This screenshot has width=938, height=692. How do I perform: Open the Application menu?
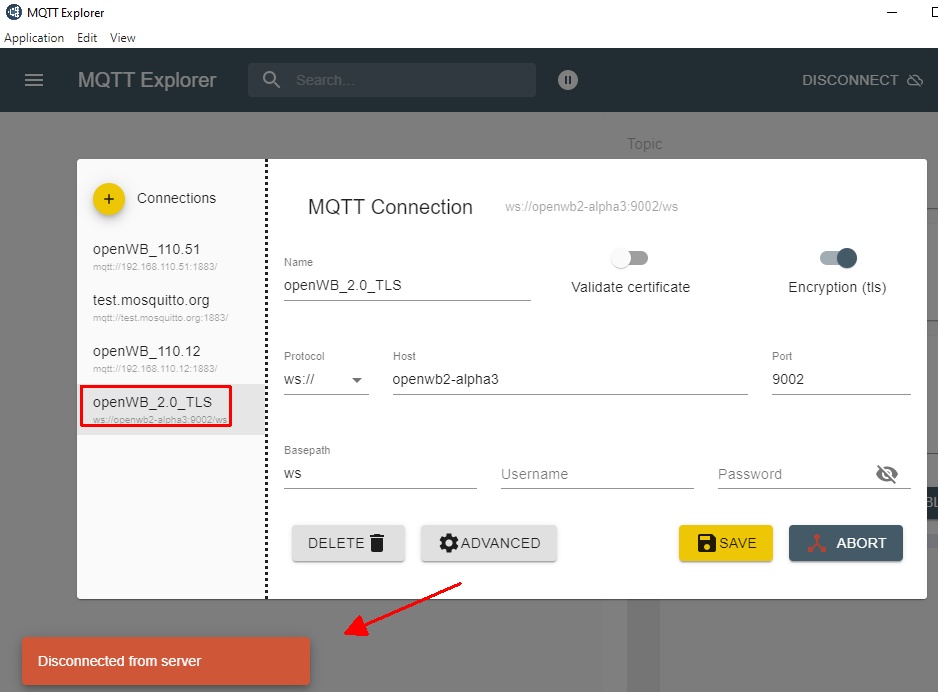point(34,38)
